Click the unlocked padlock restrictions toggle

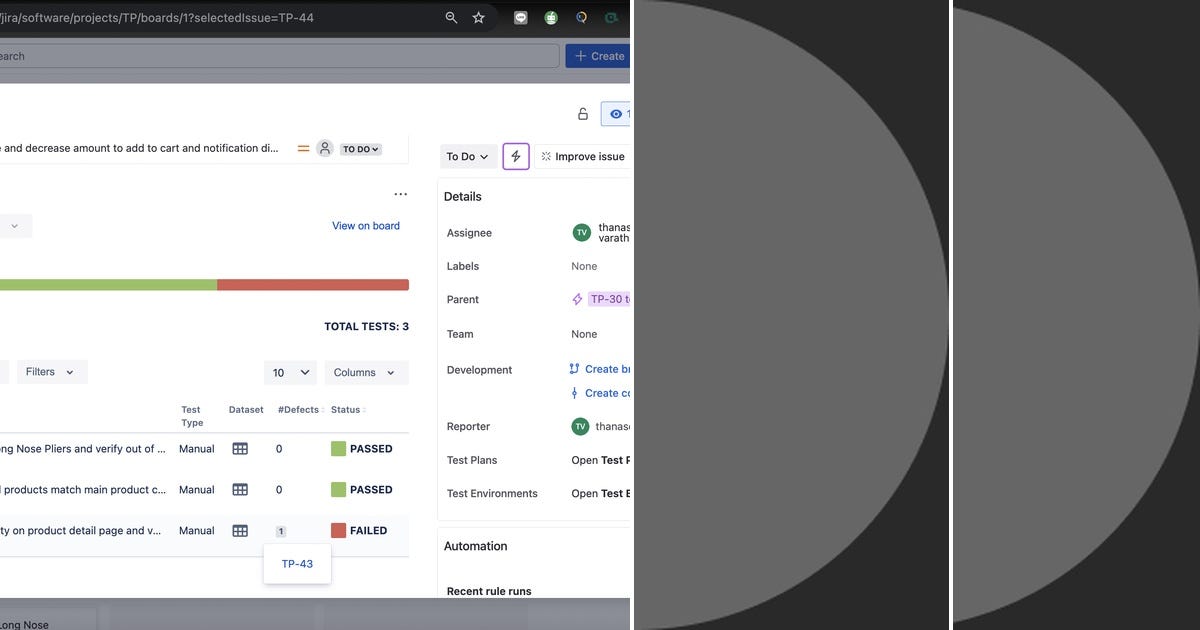click(x=583, y=113)
